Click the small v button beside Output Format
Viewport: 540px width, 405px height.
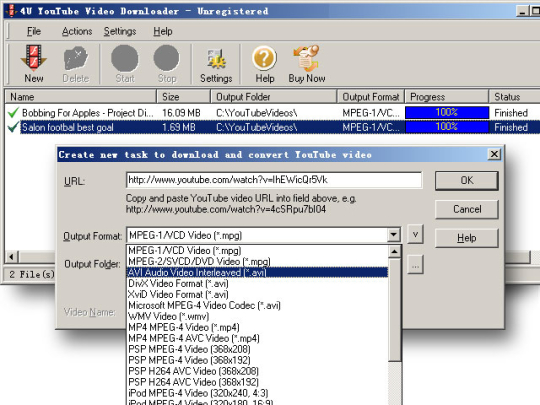pyautogui.click(x=415, y=234)
